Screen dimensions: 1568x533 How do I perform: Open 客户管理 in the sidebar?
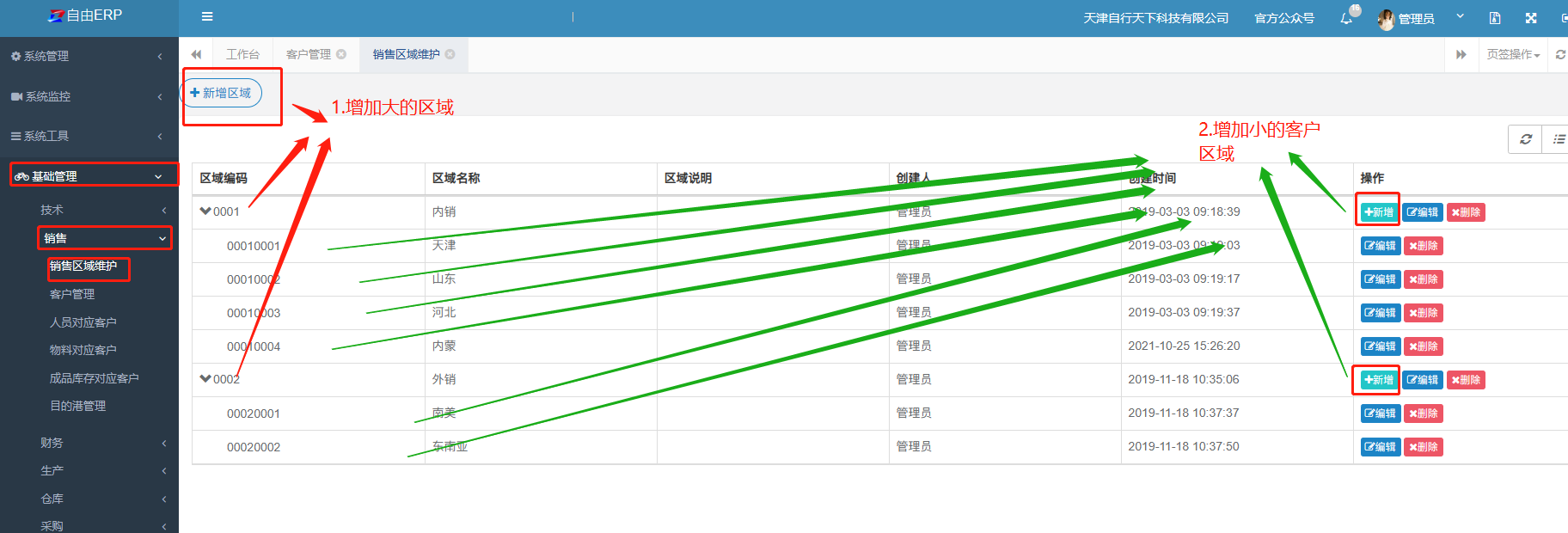(x=72, y=294)
